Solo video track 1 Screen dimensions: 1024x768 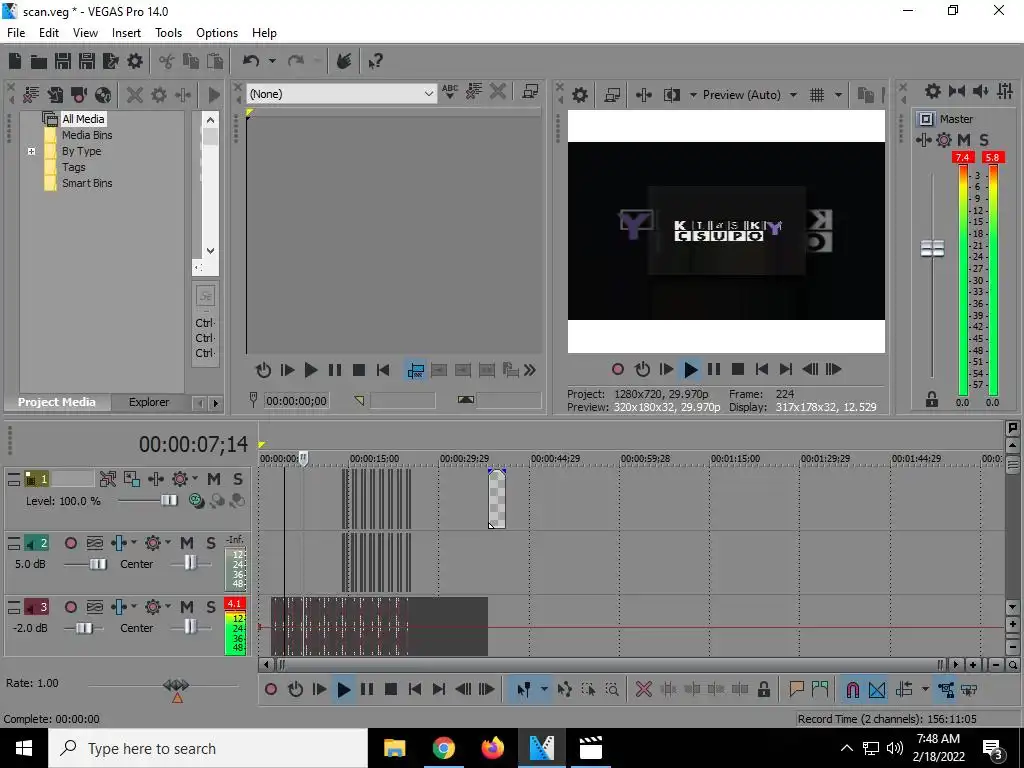tap(238, 479)
